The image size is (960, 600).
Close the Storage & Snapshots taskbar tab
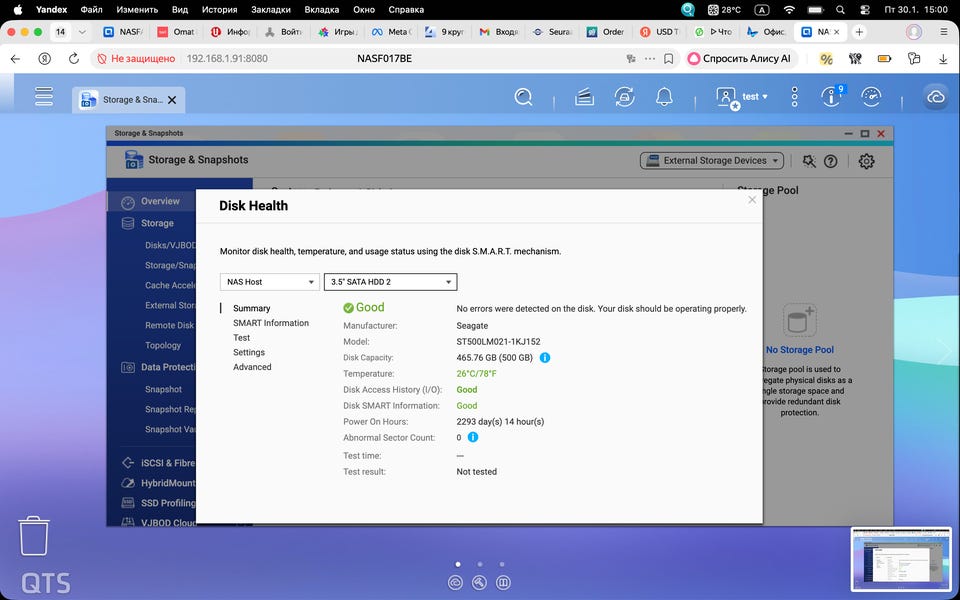tap(172, 100)
